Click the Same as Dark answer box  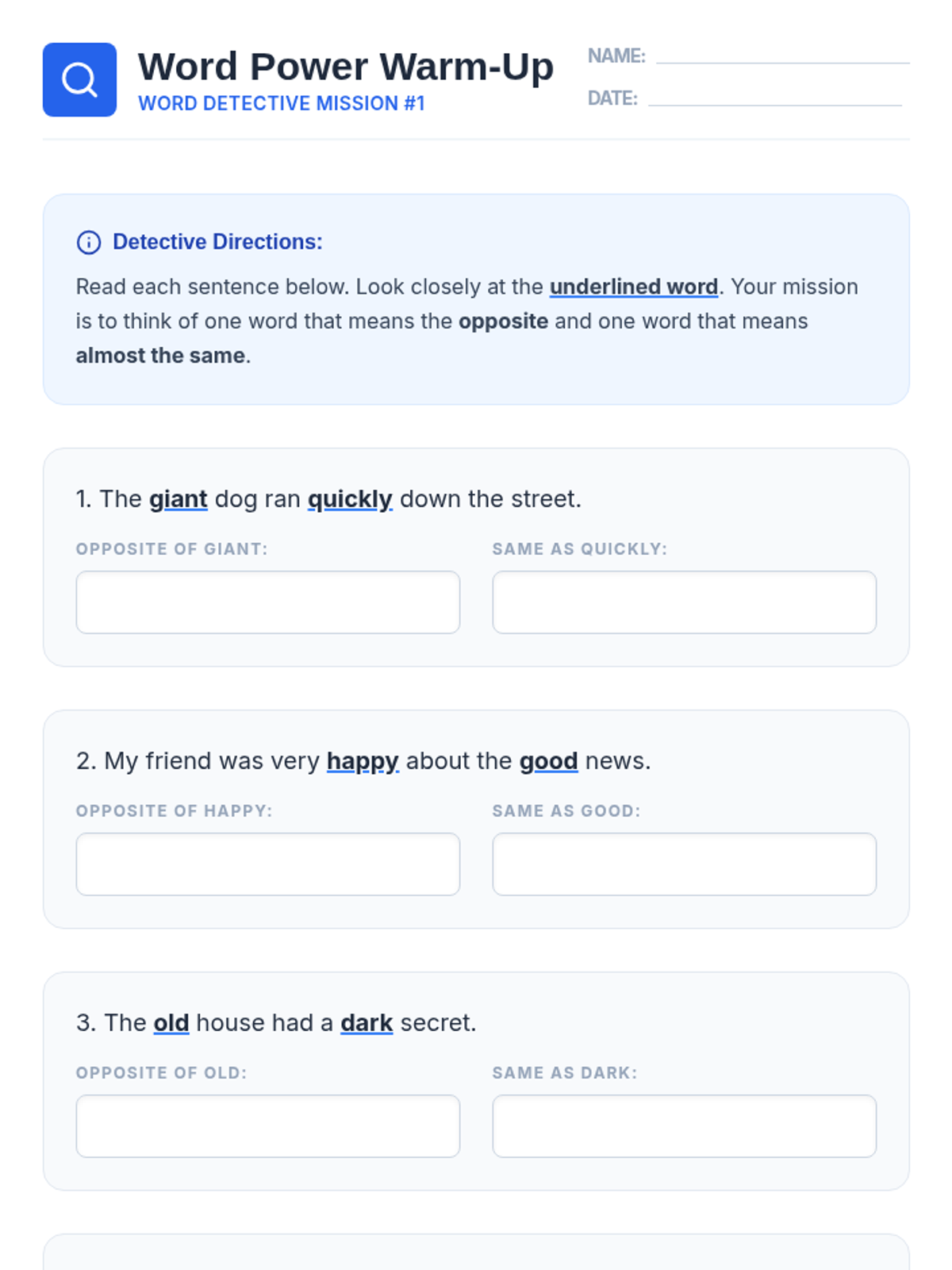click(x=684, y=1126)
